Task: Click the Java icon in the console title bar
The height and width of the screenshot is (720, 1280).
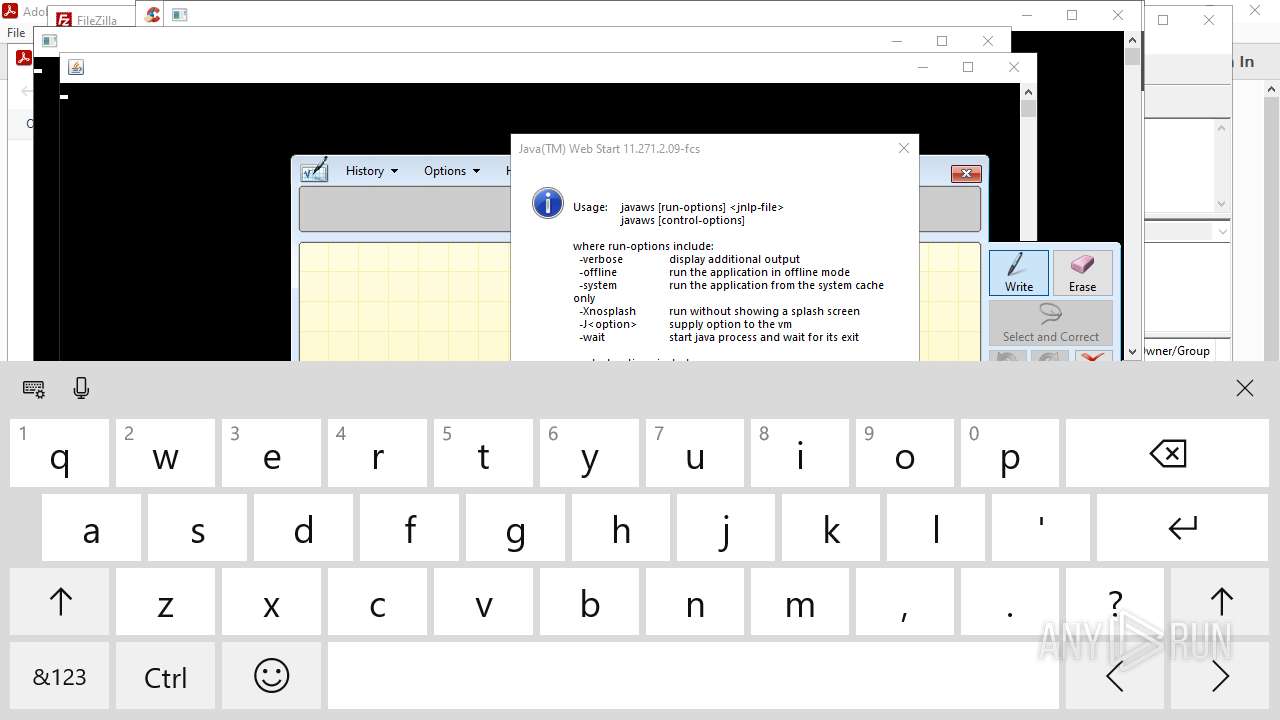Action: [x=76, y=67]
